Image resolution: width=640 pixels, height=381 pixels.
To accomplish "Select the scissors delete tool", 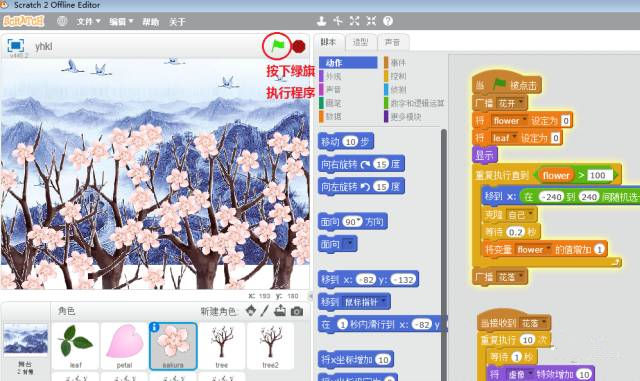I will pos(338,21).
